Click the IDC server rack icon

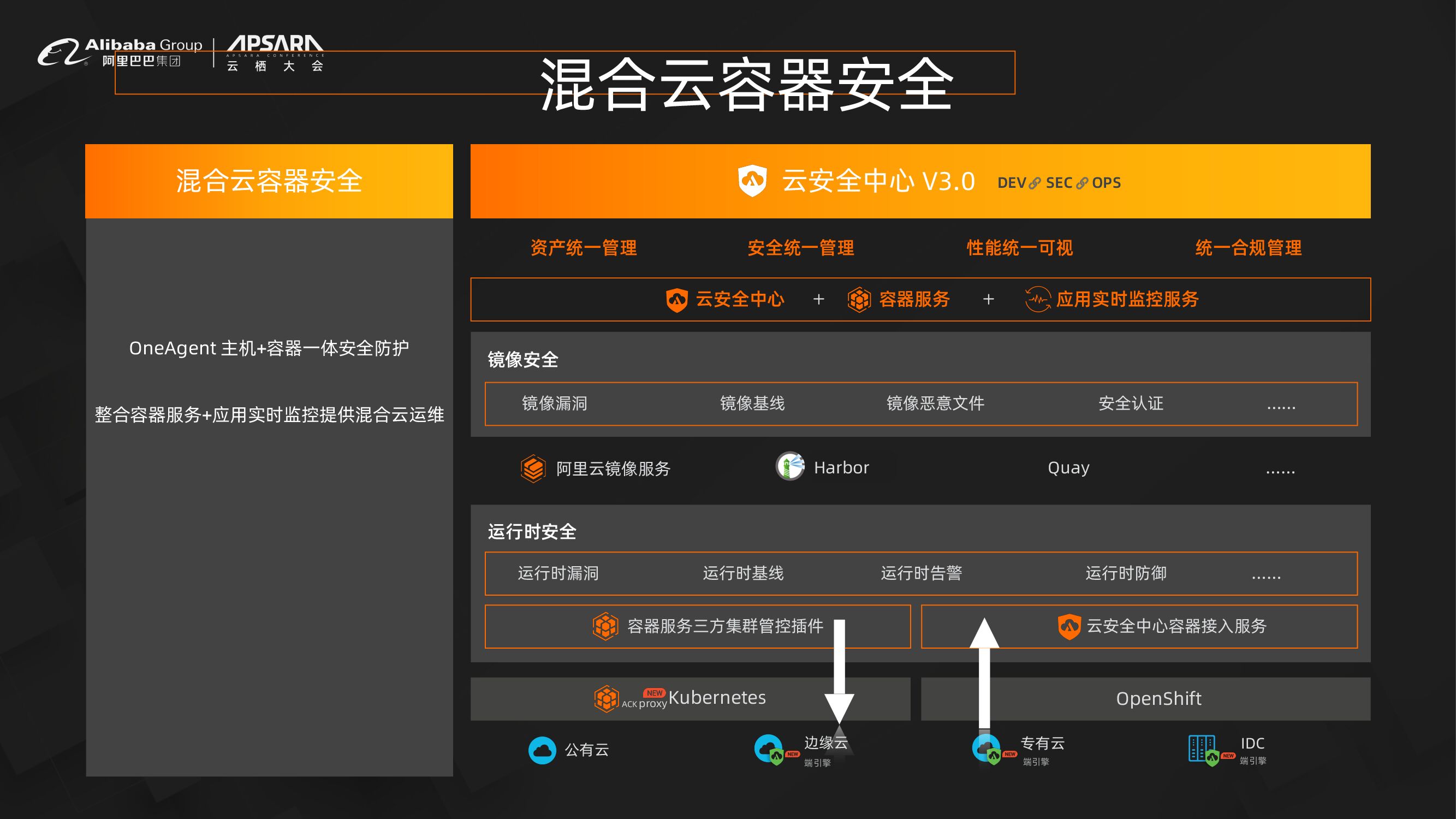1202,749
